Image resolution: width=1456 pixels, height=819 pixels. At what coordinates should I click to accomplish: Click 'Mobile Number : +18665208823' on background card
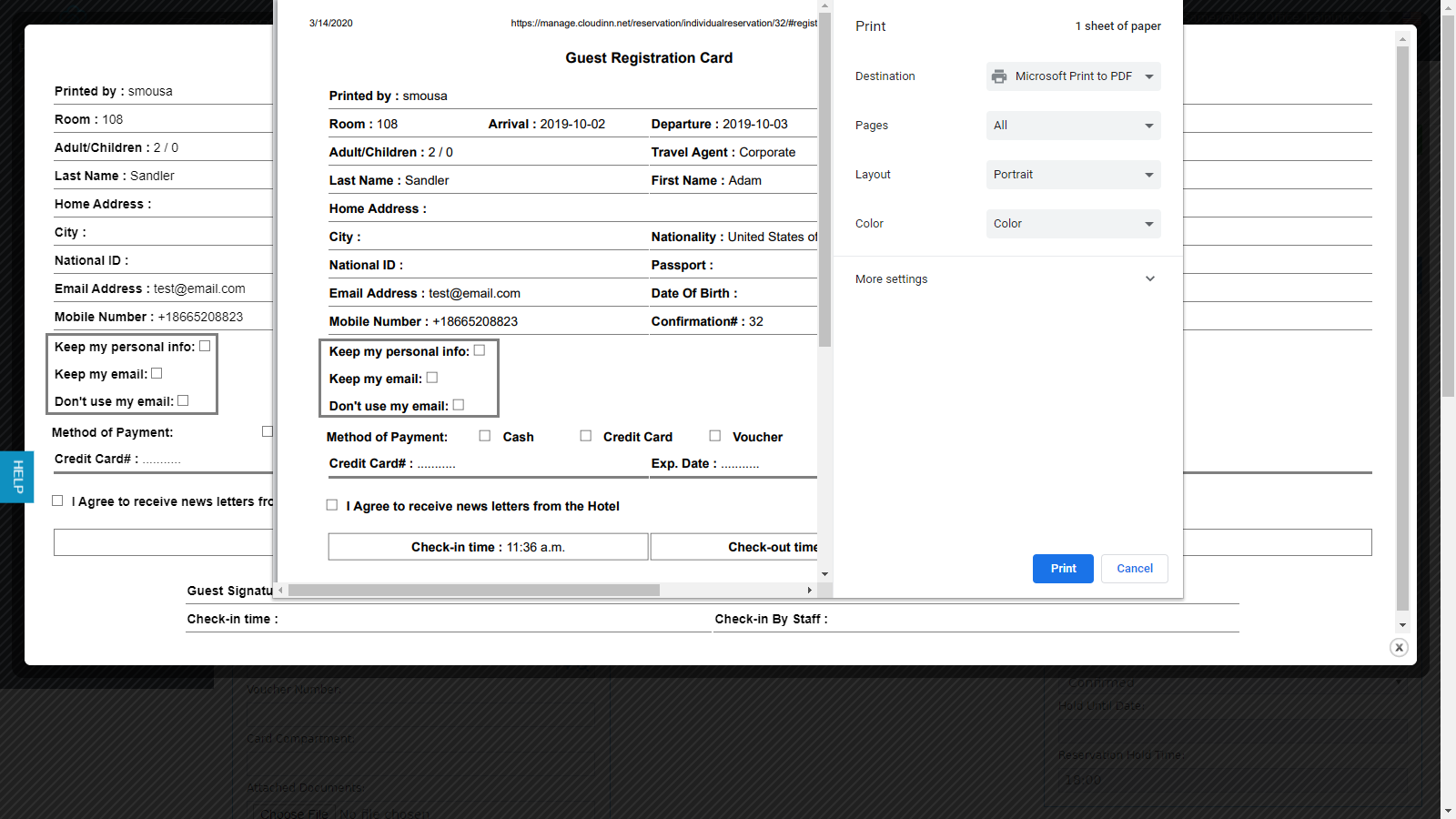coord(149,318)
